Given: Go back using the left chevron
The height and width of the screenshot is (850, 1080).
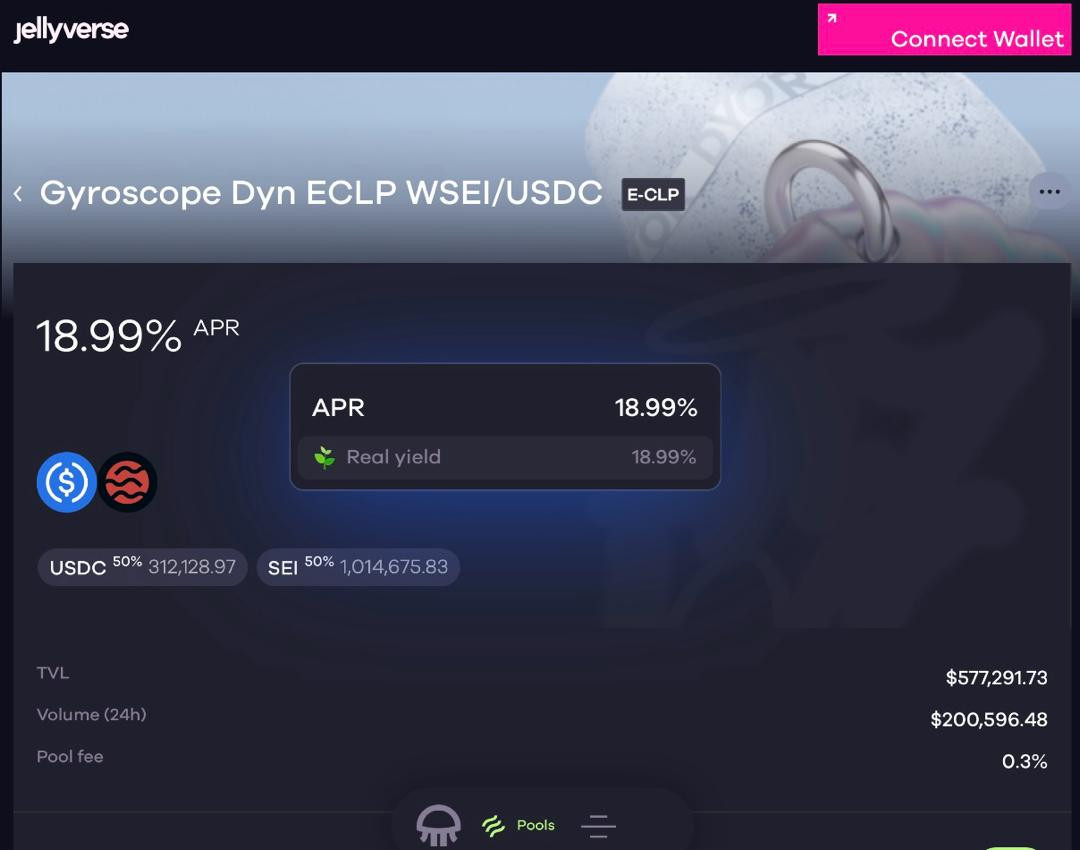Looking at the screenshot, I should [18, 194].
